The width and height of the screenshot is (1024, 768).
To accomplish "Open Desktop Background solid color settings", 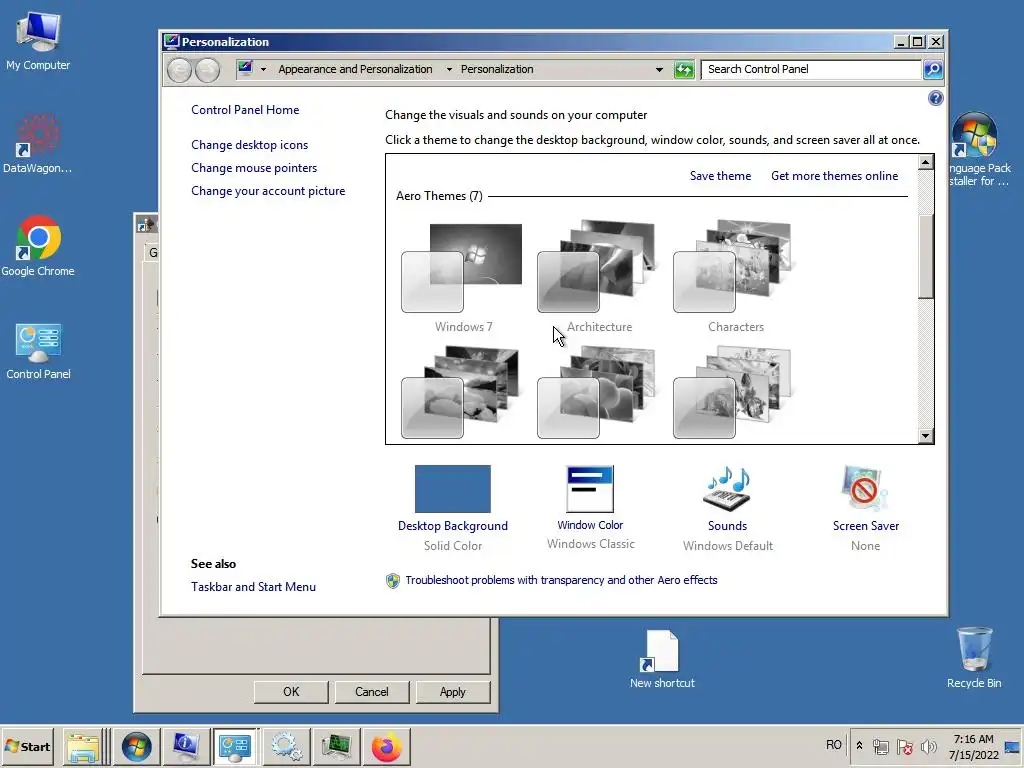I will [x=453, y=488].
